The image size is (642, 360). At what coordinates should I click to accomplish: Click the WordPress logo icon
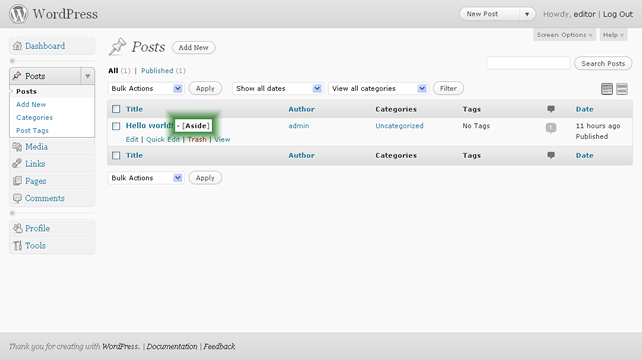pyautogui.click(x=18, y=14)
